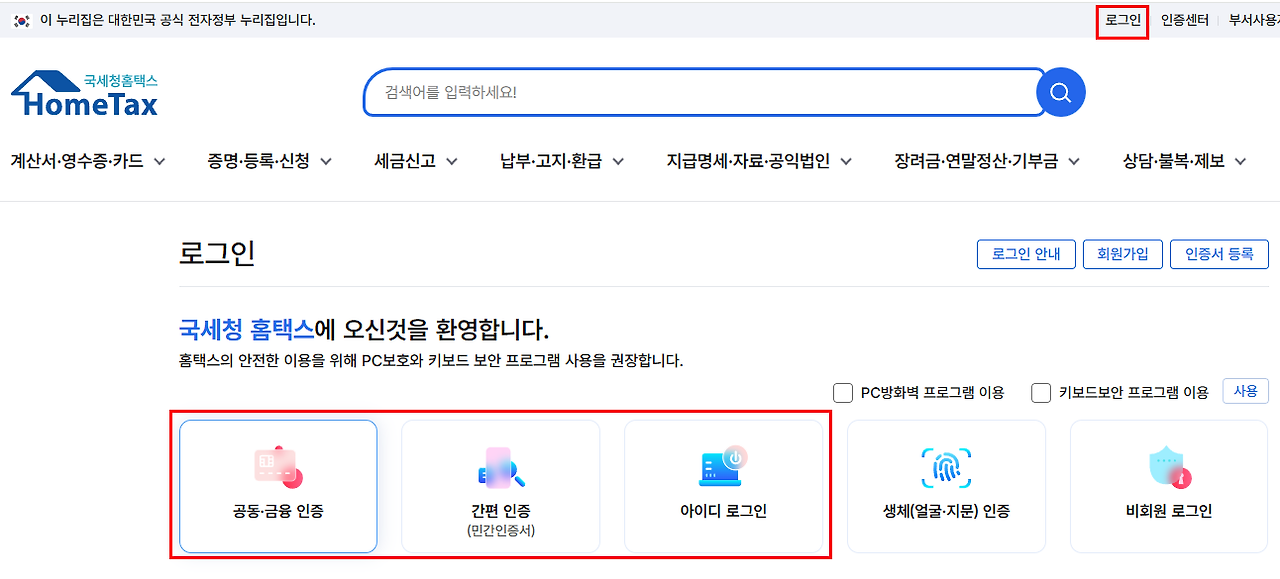1280x579 pixels.
Task: Open the 세금신고 dropdown menu
Action: click(x=415, y=161)
